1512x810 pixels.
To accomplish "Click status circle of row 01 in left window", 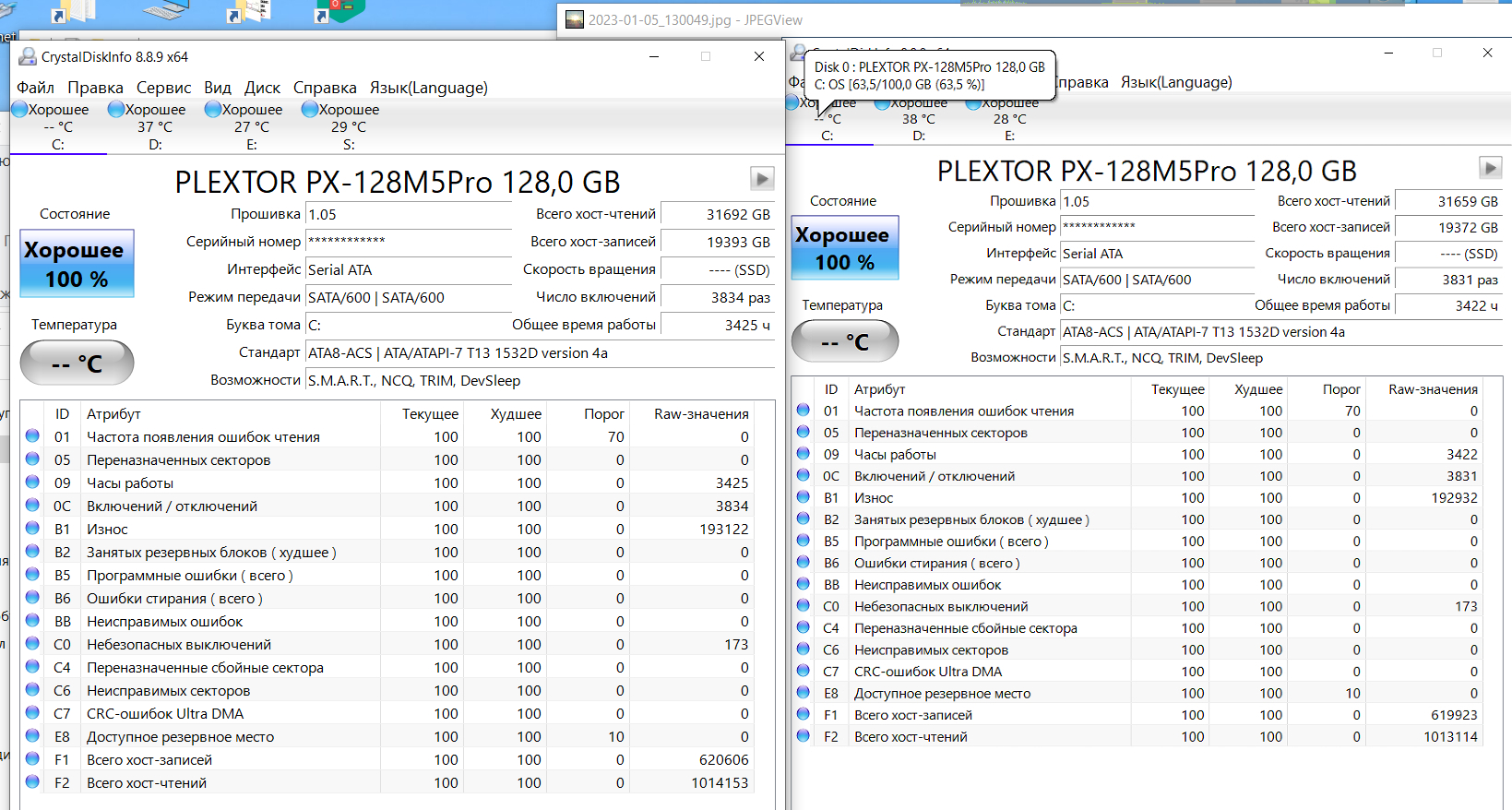I will 32,436.
